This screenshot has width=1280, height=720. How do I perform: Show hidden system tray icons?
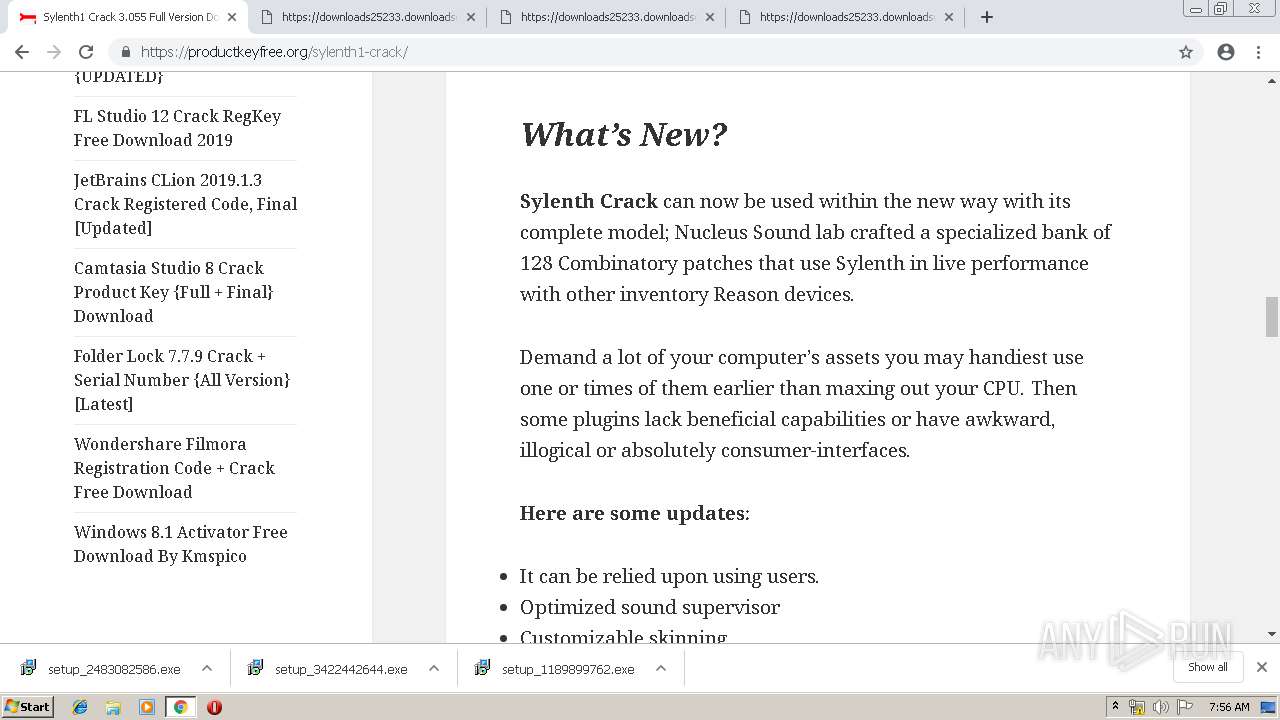(x=1116, y=707)
